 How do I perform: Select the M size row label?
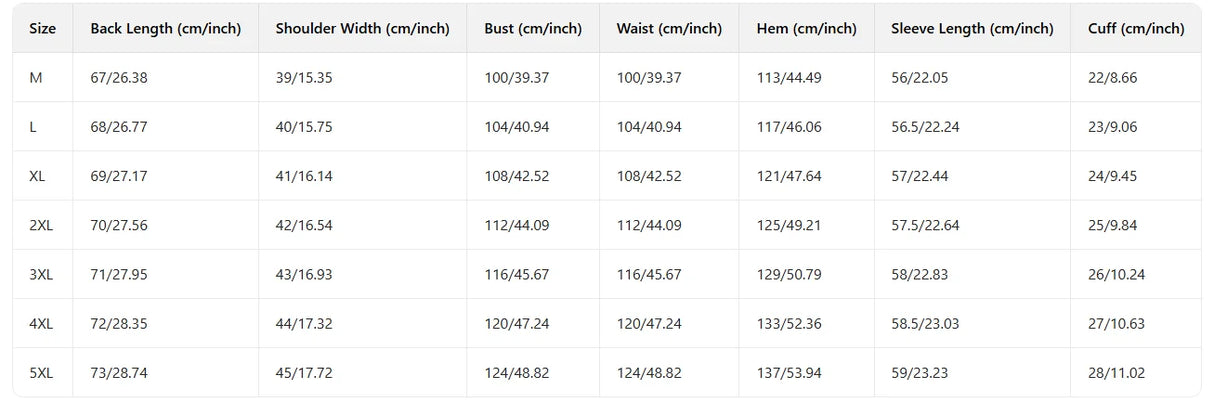pos(36,78)
